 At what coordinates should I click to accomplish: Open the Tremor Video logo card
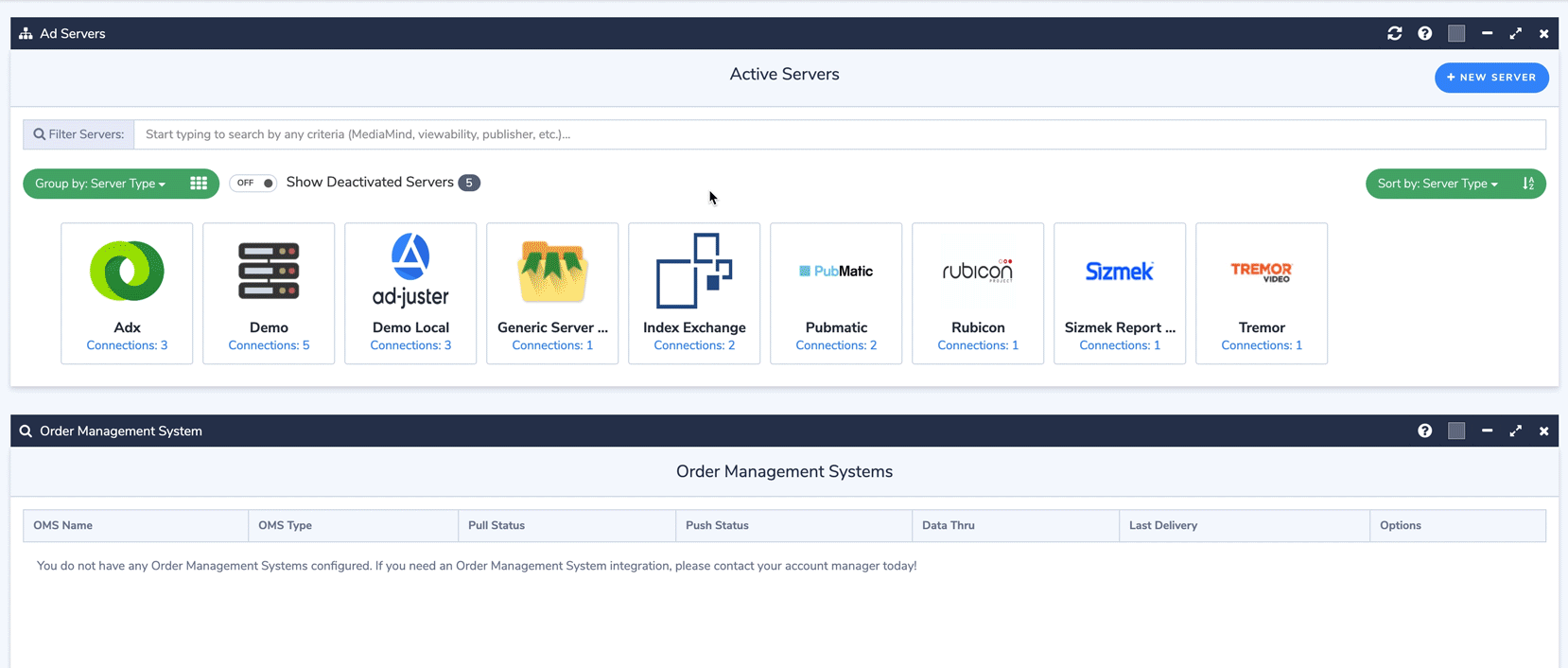1262,272
